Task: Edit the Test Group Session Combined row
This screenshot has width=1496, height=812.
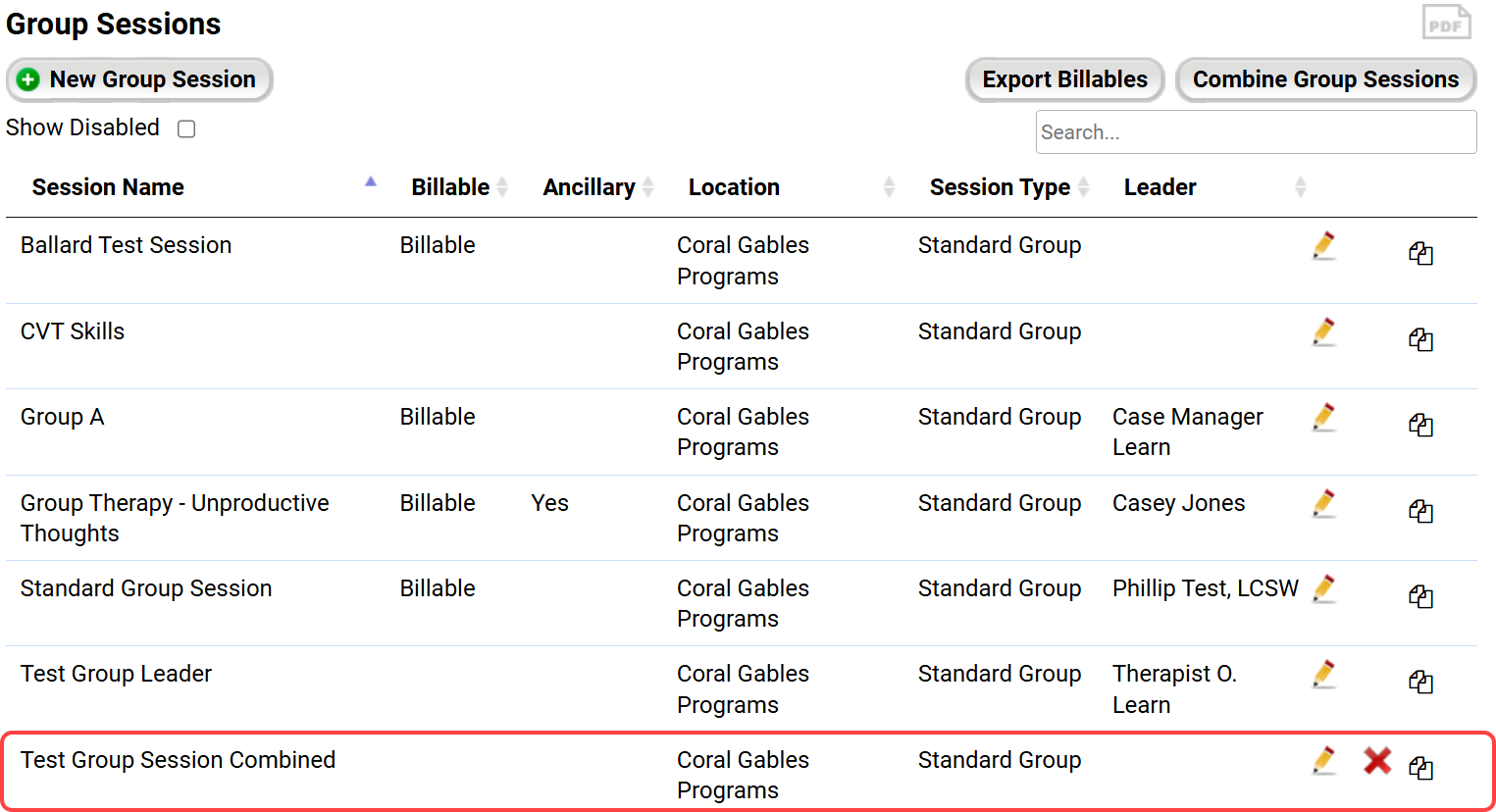Action: tap(1323, 760)
